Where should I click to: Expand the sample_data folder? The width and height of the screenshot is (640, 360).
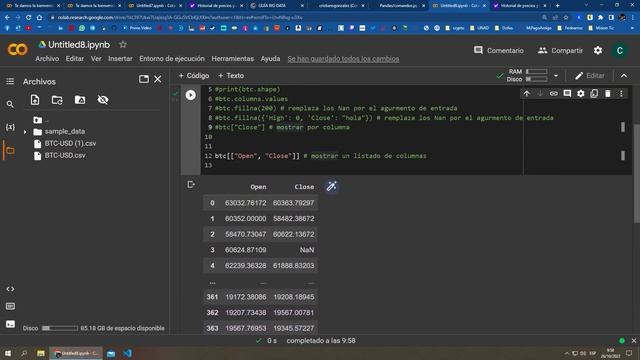pyautogui.click(x=25, y=132)
